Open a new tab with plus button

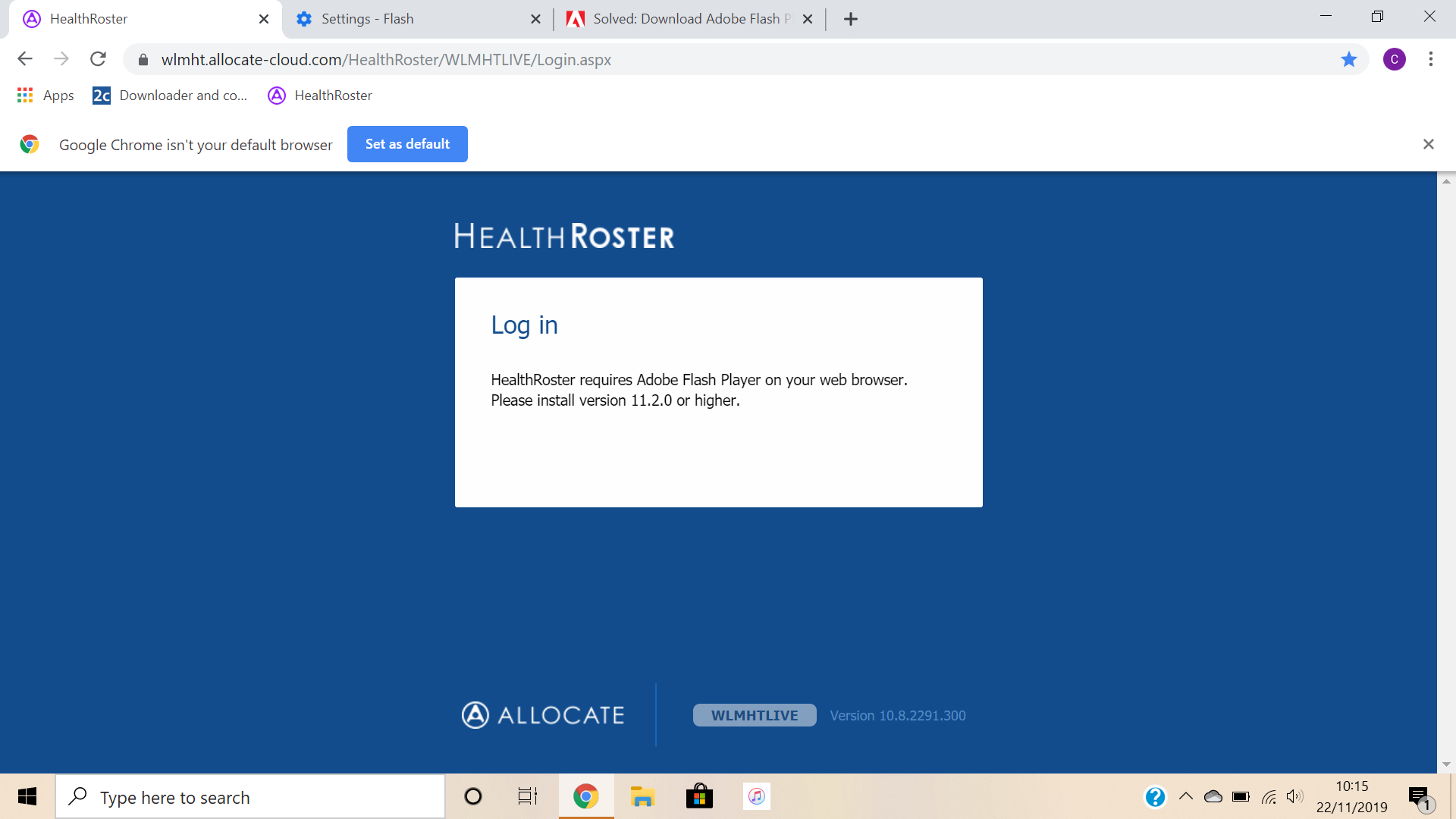click(x=851, y=19)
